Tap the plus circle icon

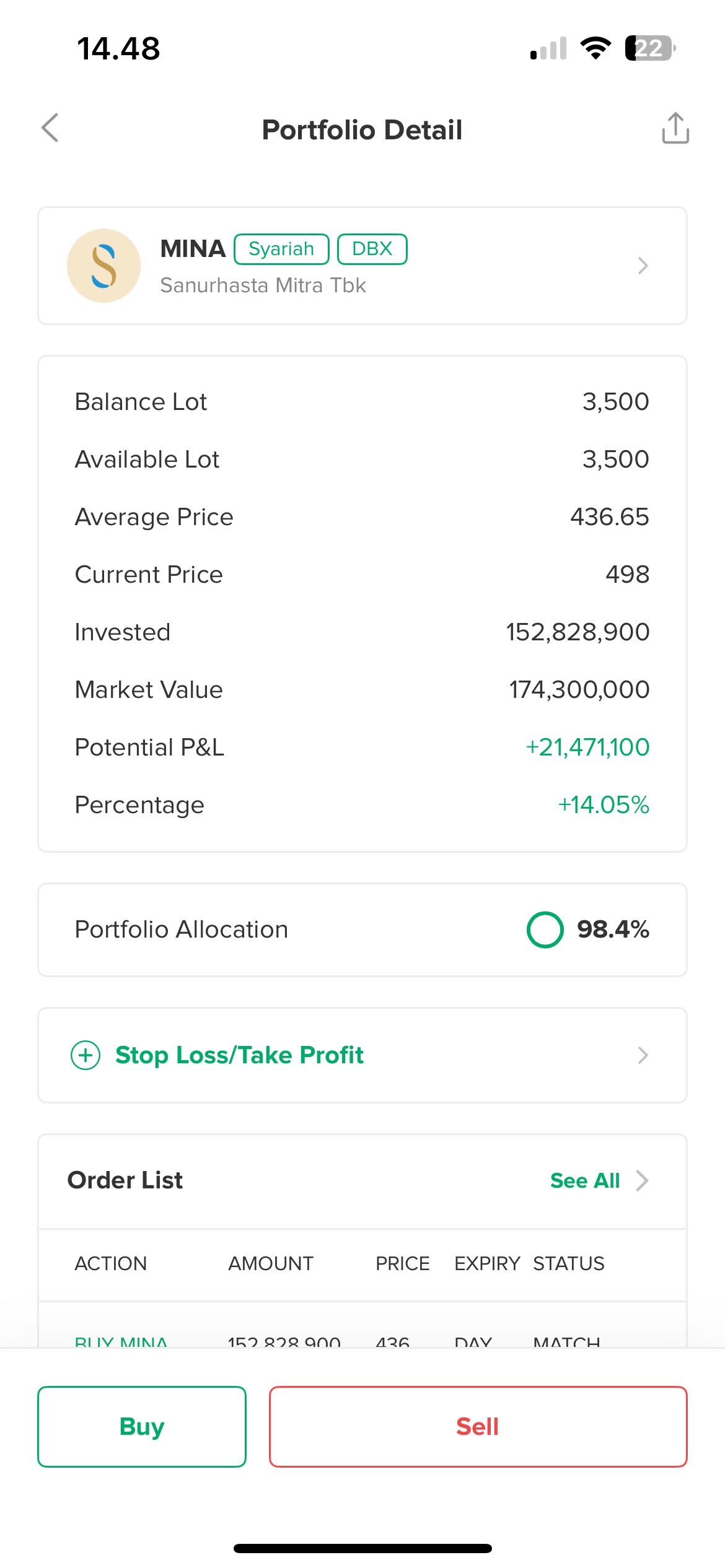click(x=86, y=1055)
